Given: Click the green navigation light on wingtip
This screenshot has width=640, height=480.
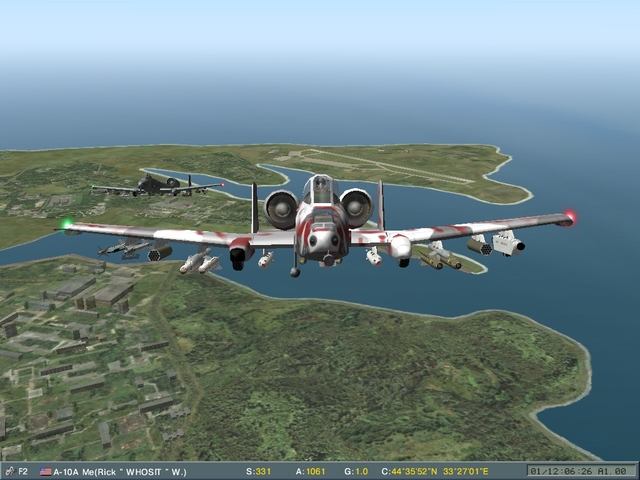Looking at the screenshot, I should (67, 224).
